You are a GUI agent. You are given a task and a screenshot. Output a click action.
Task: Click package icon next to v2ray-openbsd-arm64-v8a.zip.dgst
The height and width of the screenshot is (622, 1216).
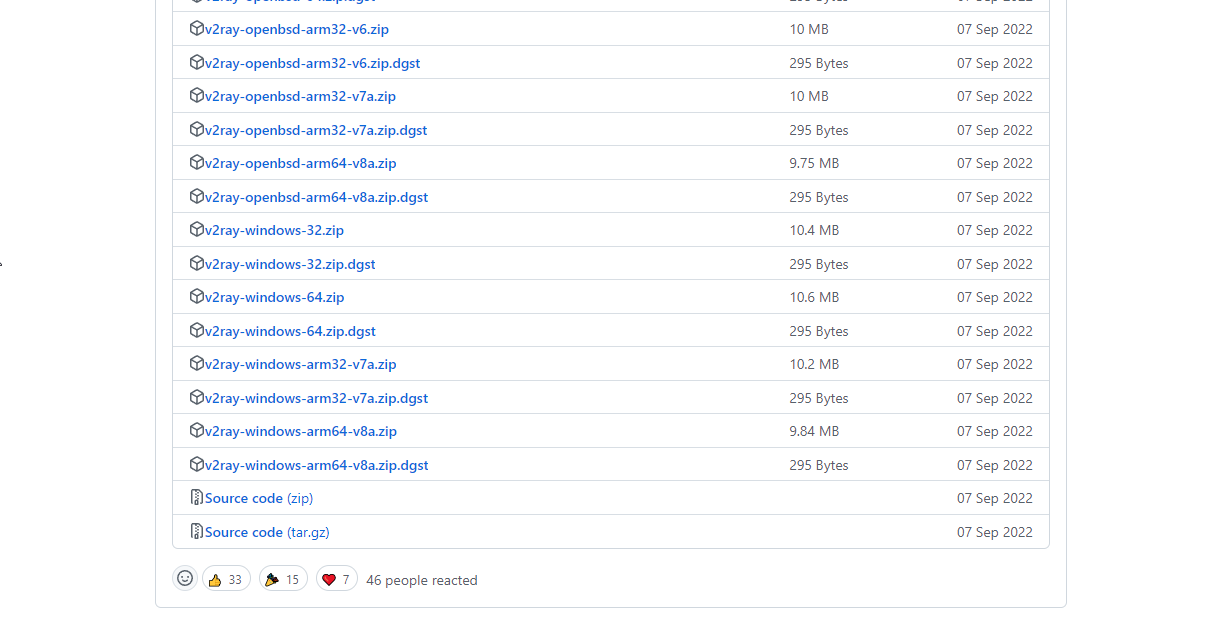(197, 197)
